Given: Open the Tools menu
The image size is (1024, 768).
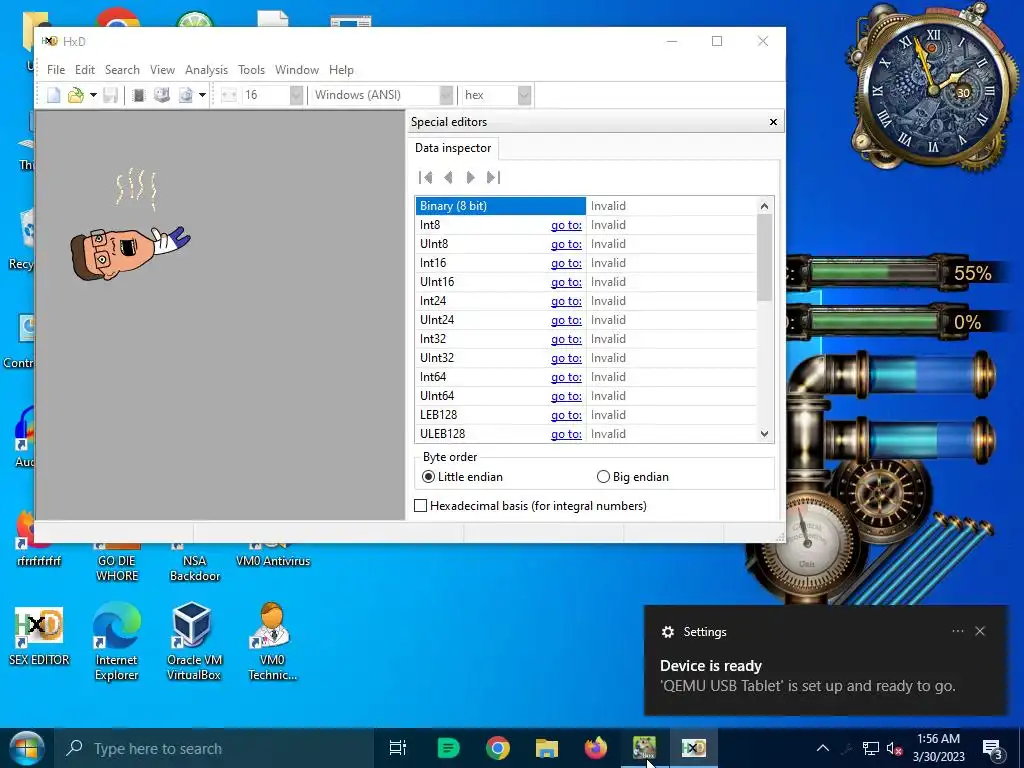Looking at the screenshot, I should 251,70.
